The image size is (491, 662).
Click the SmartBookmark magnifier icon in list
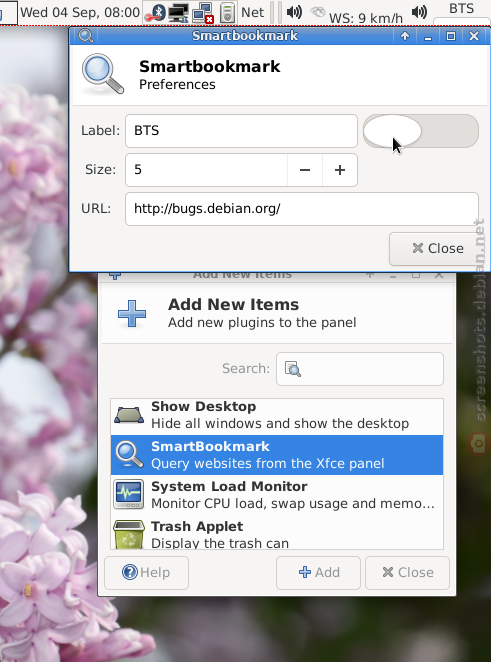click(x=129, y=455)
